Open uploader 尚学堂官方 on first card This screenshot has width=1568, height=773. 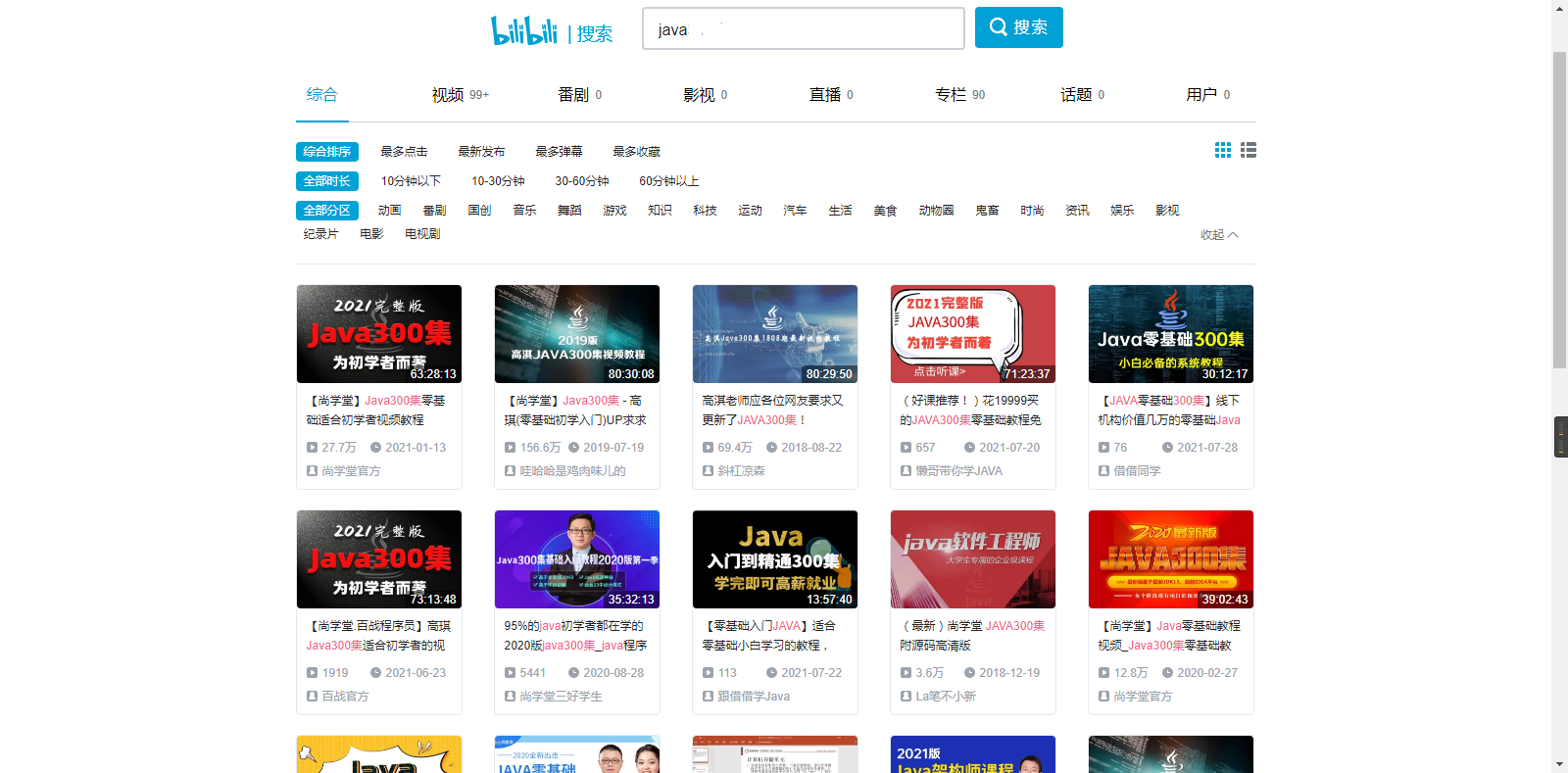(351, 471)
